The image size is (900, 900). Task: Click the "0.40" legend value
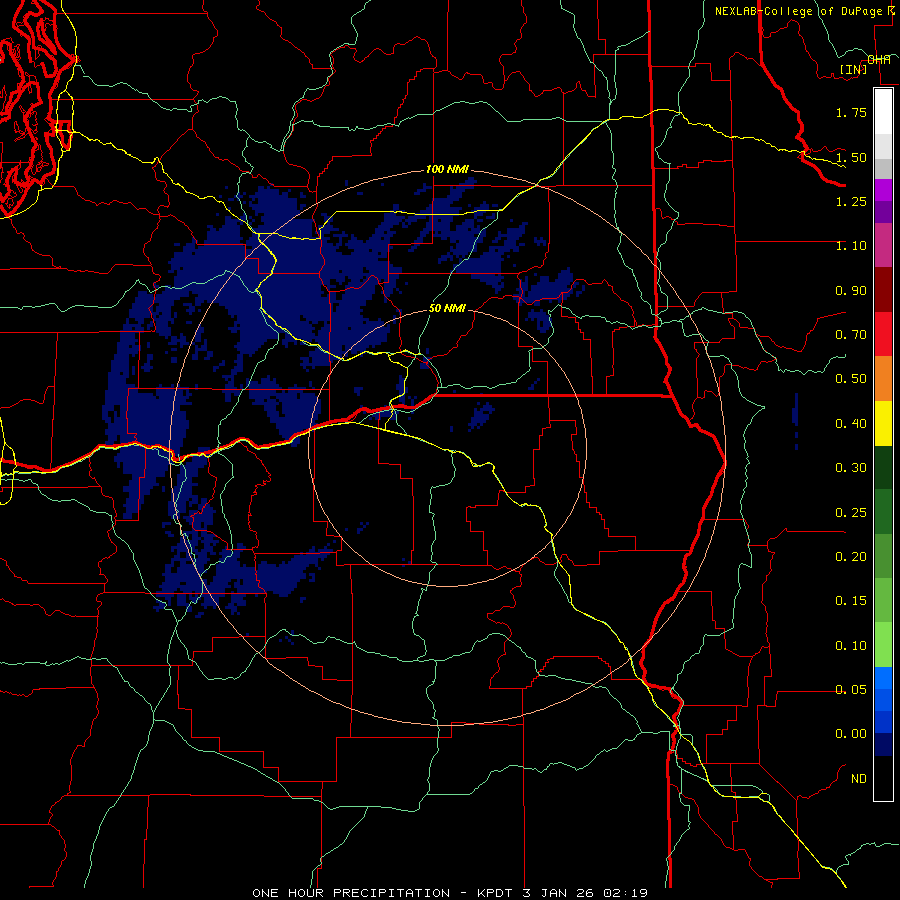tap(851, 424)
